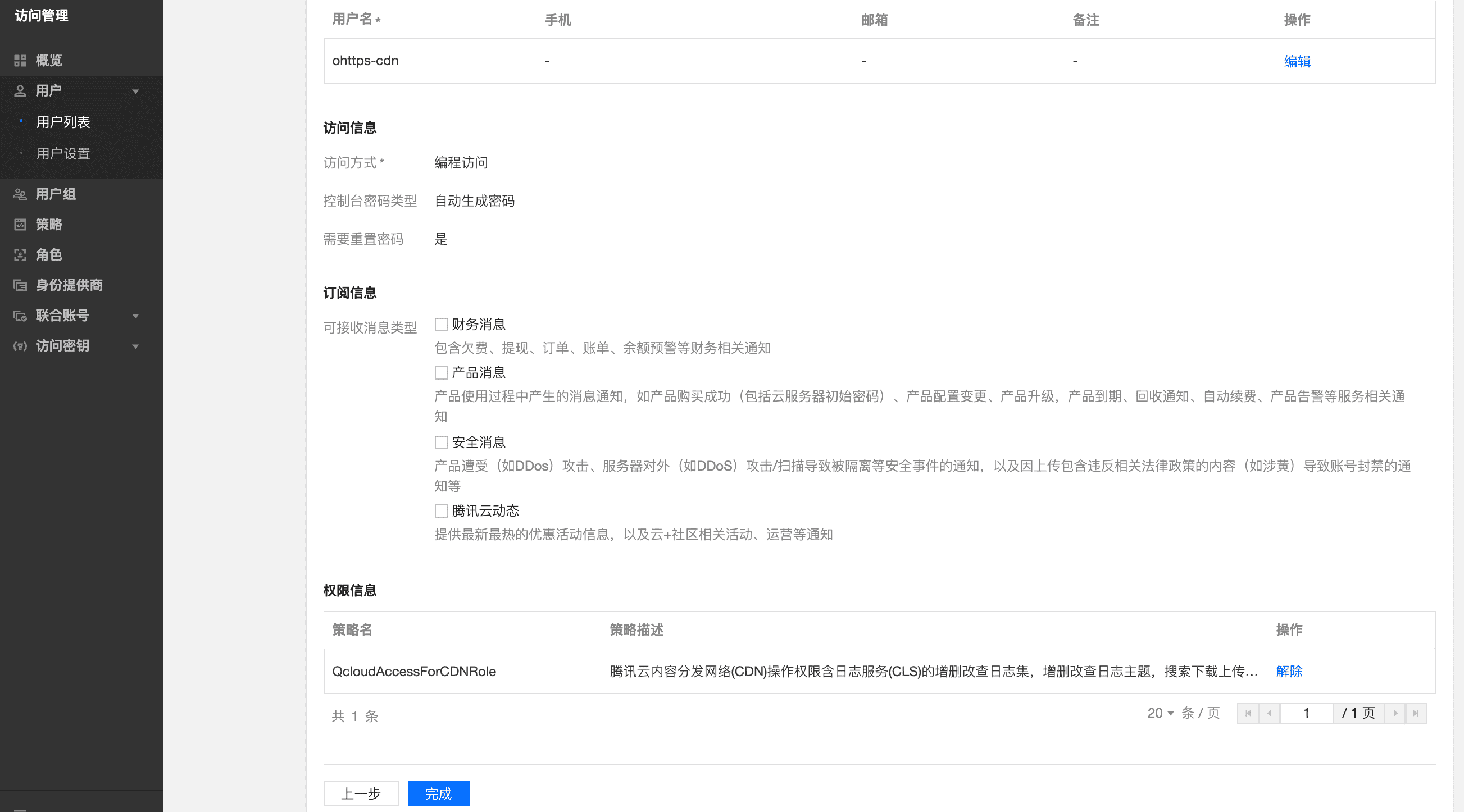This screenshot has height=812, width=1464.
Task: Click 编辑 link for ohttps-cdn user
Action: [1297, 61]
